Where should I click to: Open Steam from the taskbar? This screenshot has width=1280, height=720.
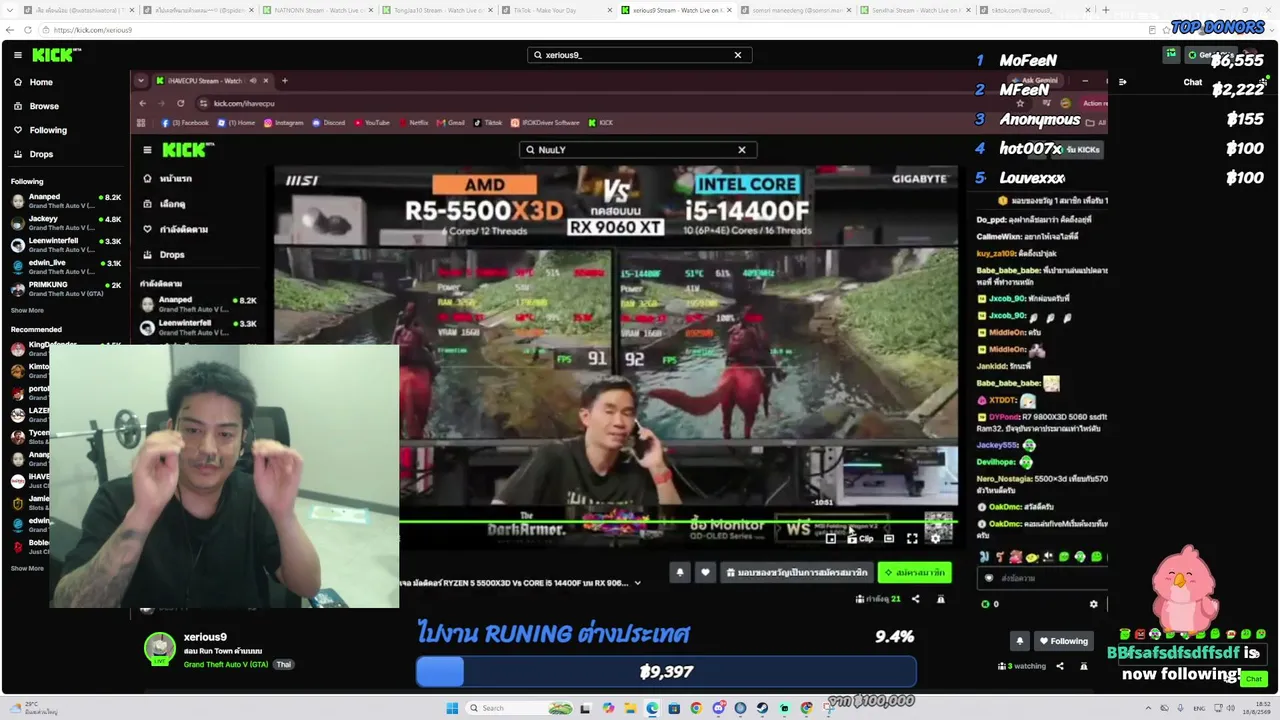click(762, 708)
